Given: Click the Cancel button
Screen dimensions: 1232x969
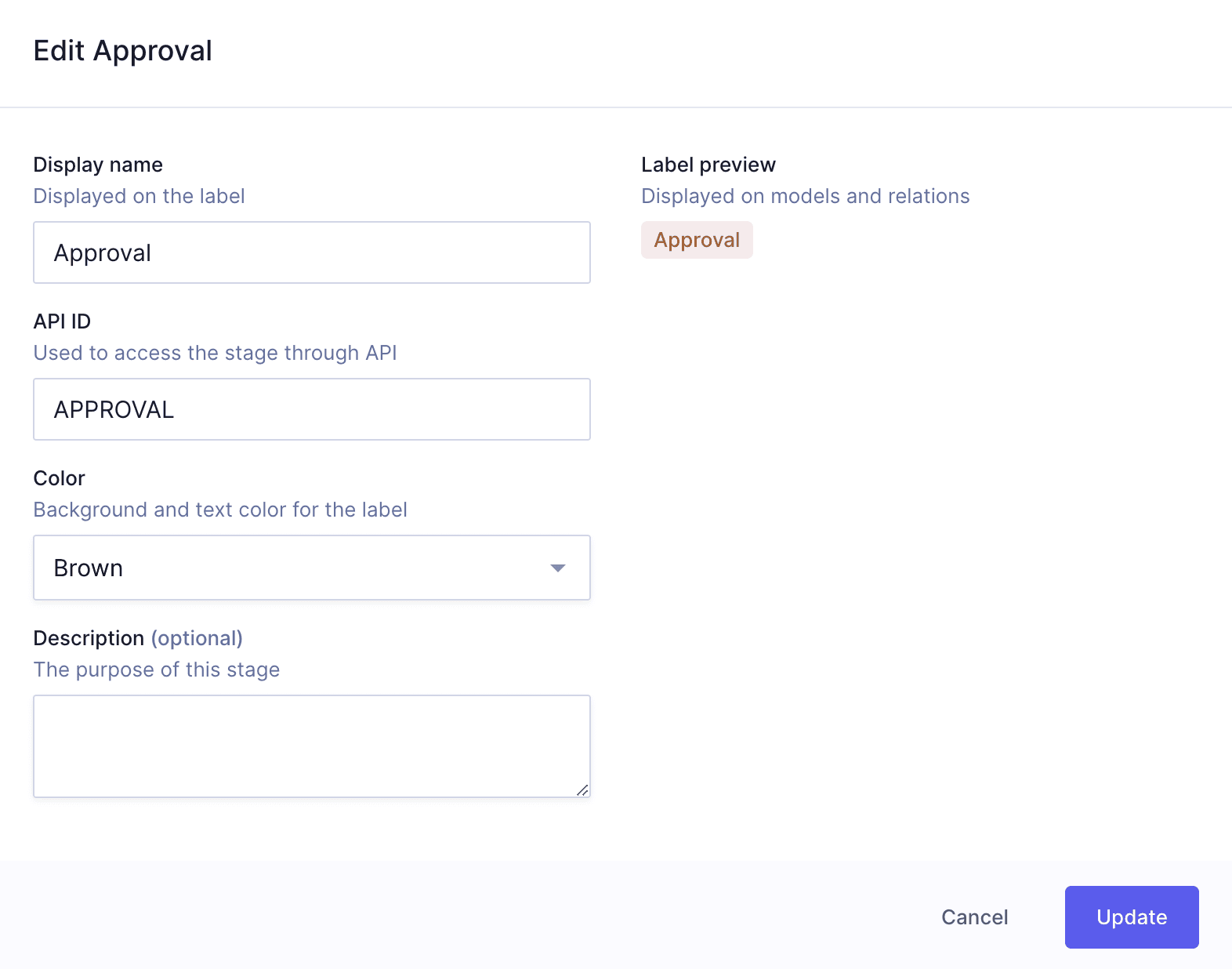Looking at the screenshot, I should click(974, 917).
